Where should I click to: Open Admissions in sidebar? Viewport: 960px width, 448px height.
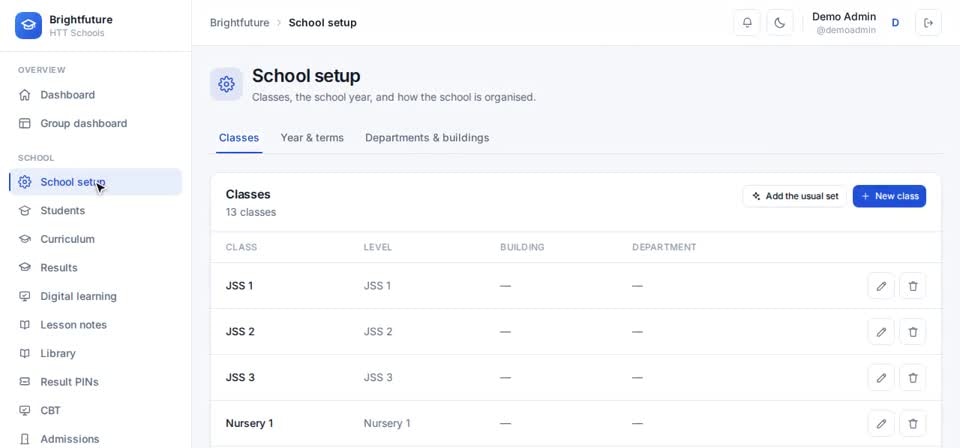click(x=96, y=439)
